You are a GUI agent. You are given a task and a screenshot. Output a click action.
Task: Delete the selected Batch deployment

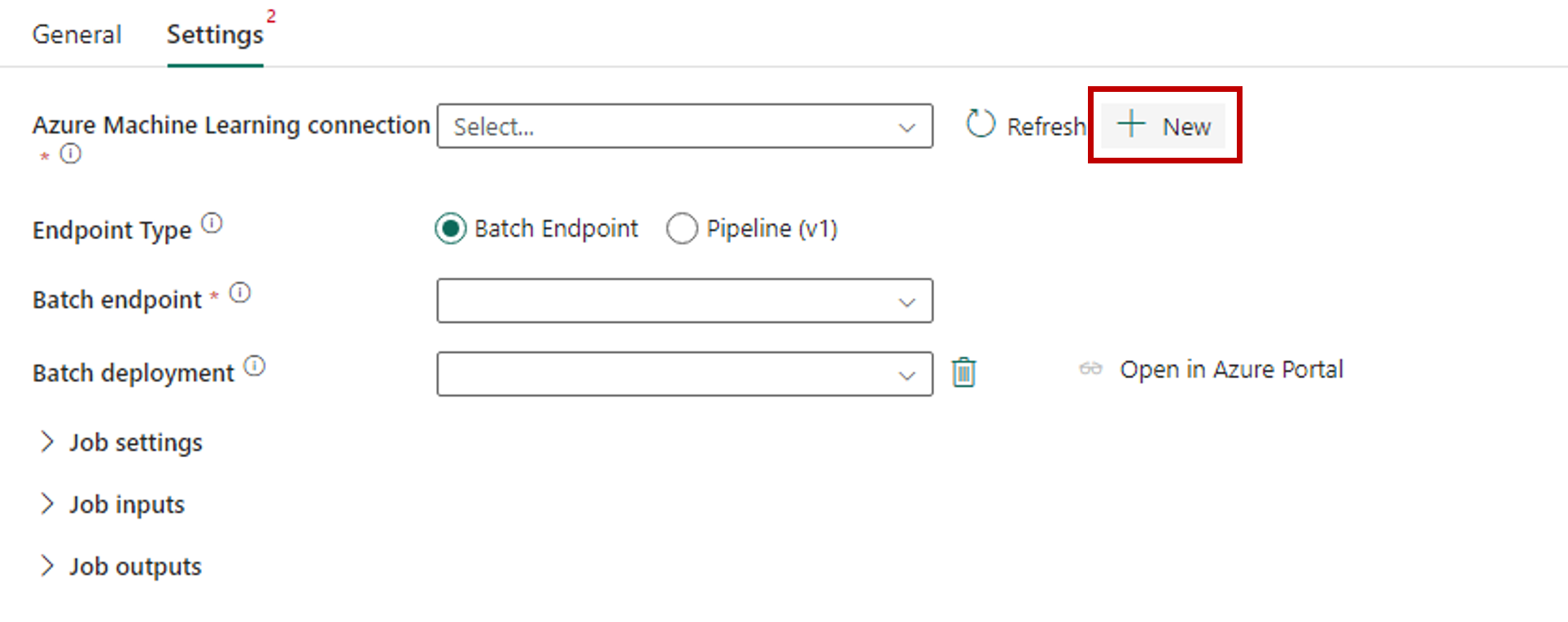(x=963, y=372)
